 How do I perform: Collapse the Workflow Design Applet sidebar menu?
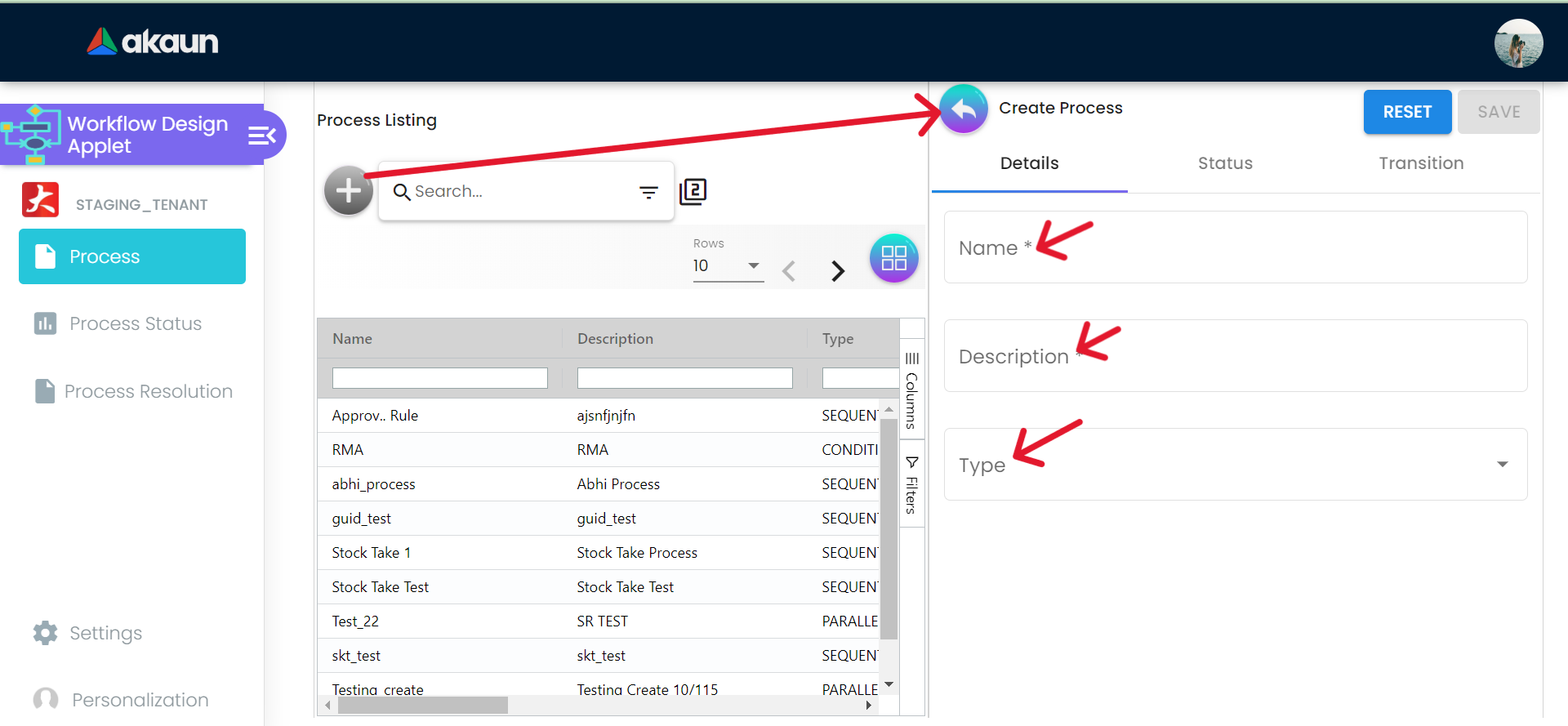point(261,136)
